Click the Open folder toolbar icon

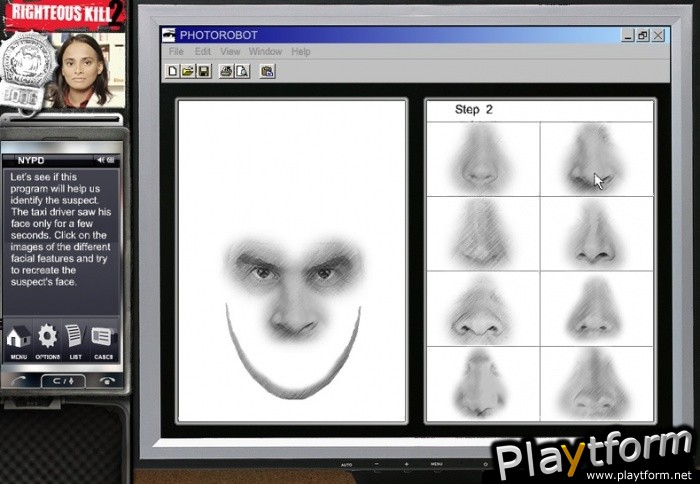188,71
